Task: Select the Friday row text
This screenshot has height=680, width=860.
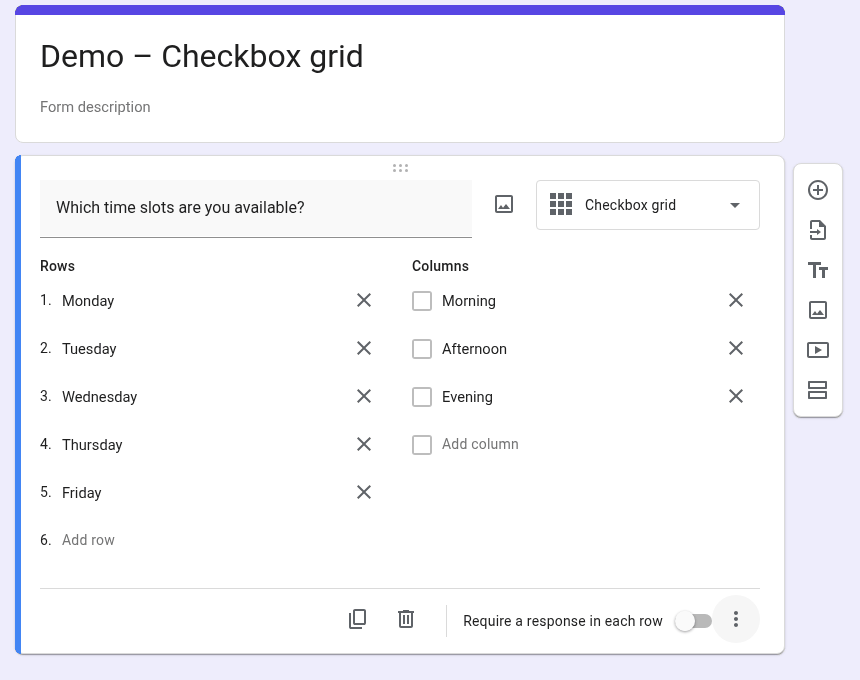Action: pos(82,493)
